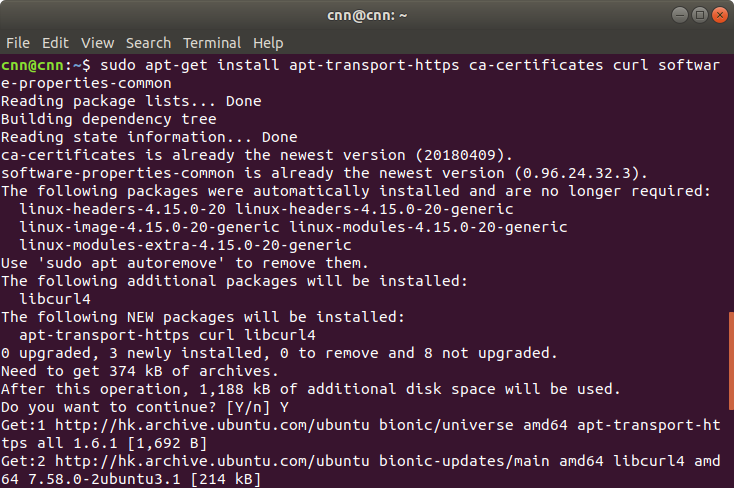734x488 pixels.
Task: Click 'Need to get 374 kB' line
Action: pyautogui.click(x=139, y=371)
